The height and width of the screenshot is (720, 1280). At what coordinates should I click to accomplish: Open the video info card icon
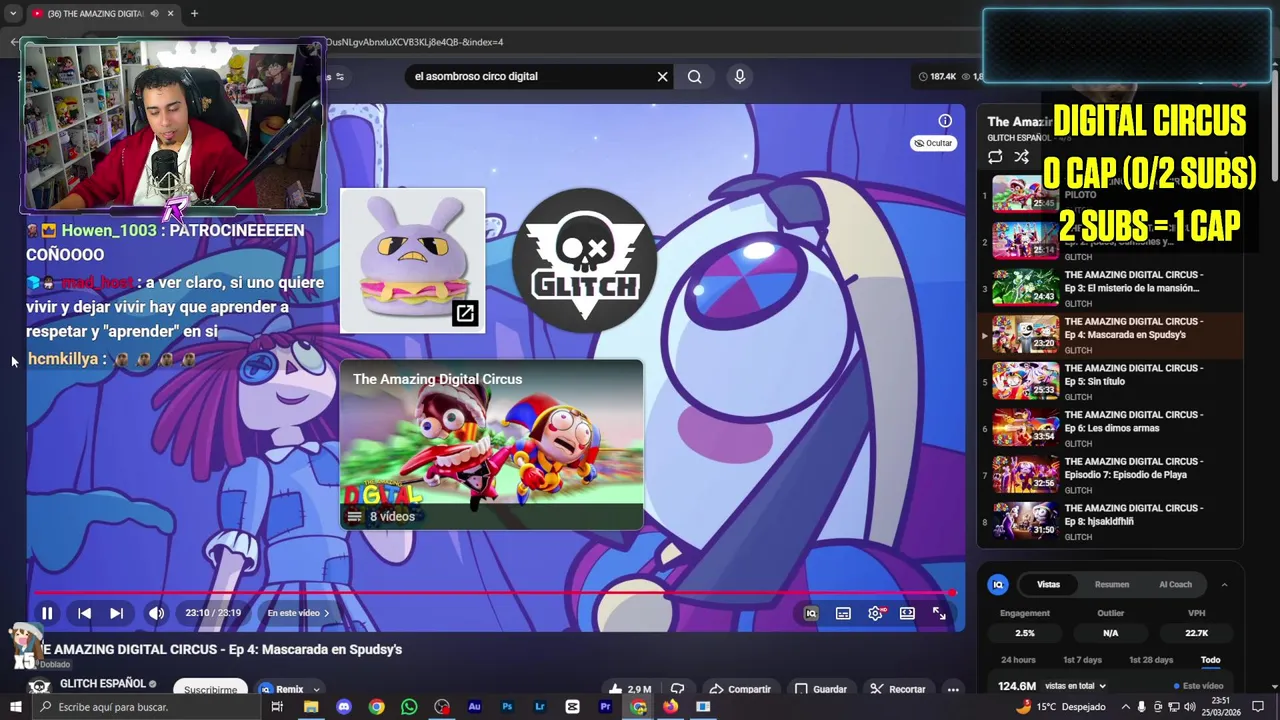click(x=945, y=121)
